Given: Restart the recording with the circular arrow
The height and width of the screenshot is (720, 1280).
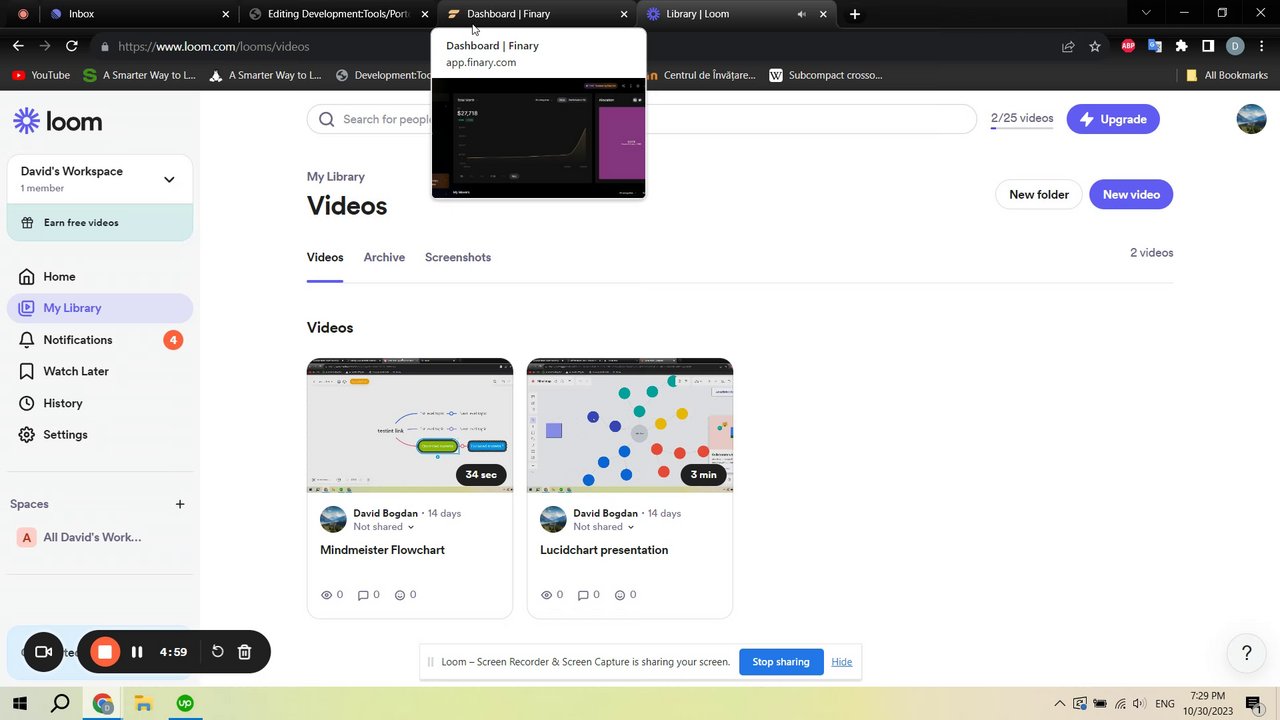Looking at the screenshot, I should (218, 652).
